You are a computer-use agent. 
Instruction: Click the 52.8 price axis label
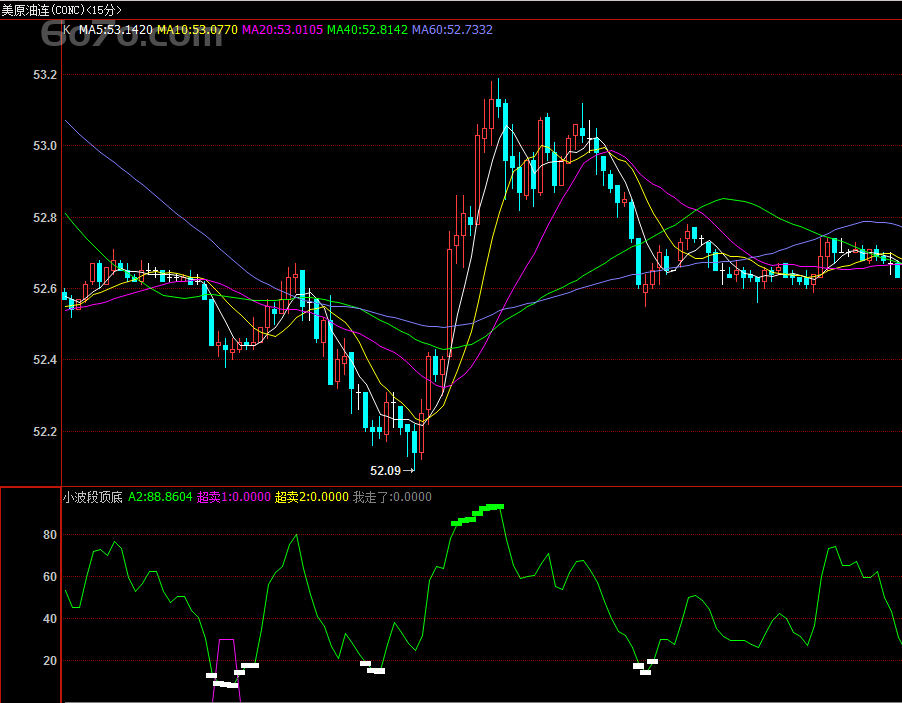45,217
